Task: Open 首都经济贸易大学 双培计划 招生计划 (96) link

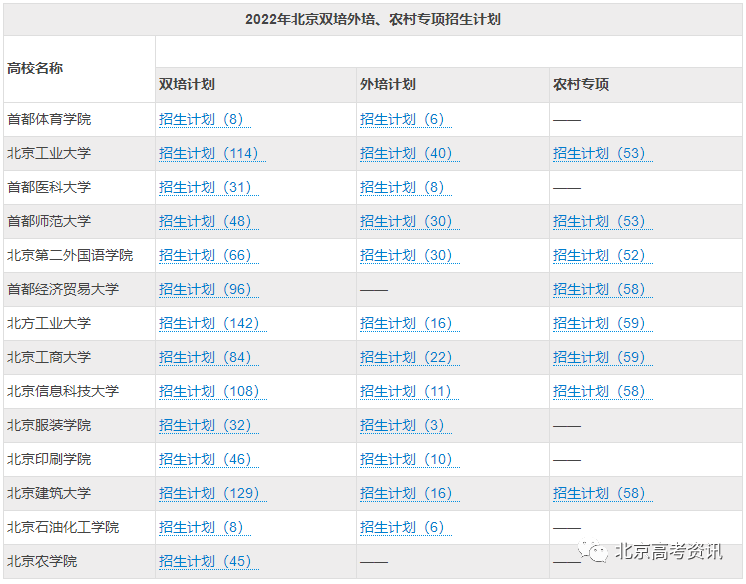Action: click(205, 290)
